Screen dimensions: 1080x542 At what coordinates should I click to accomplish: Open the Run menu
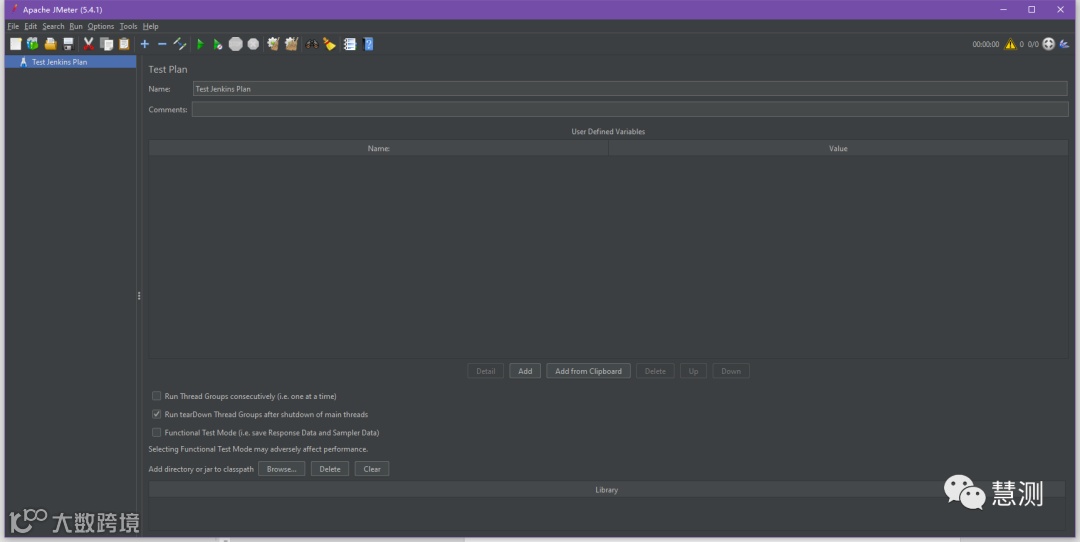tap(76, 26)
